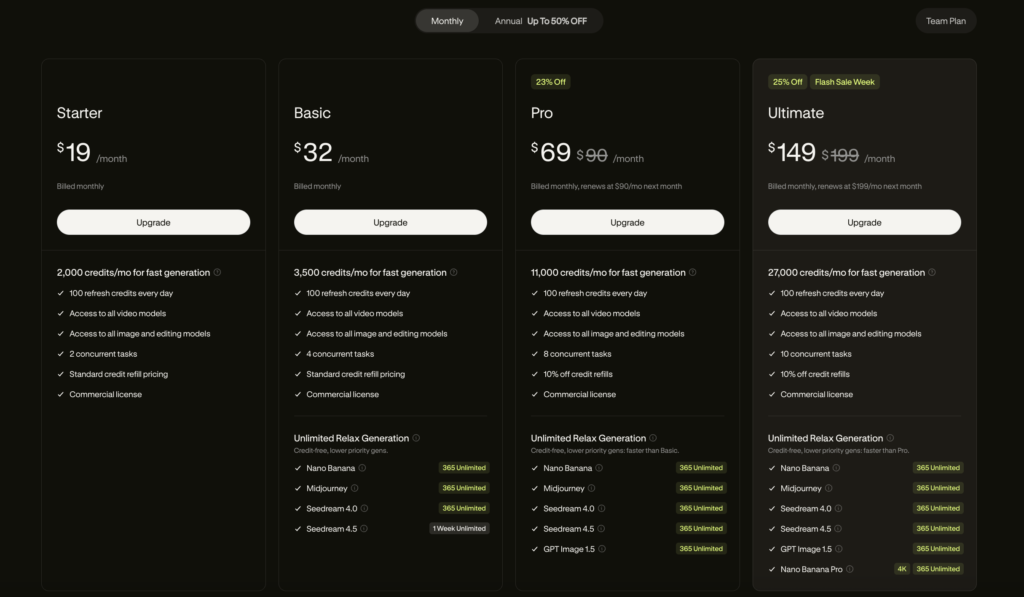Screen dimensions: 1024x597
Task: Click info icon next to Basic Seedream 4.5
Action: [x=364, y=528]
